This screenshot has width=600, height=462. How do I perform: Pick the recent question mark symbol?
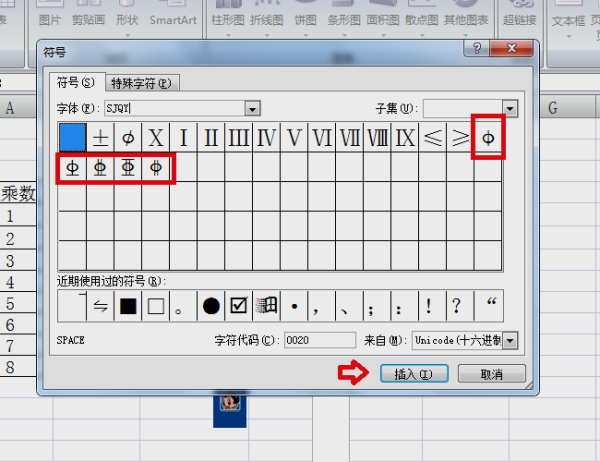coord(460,306)
